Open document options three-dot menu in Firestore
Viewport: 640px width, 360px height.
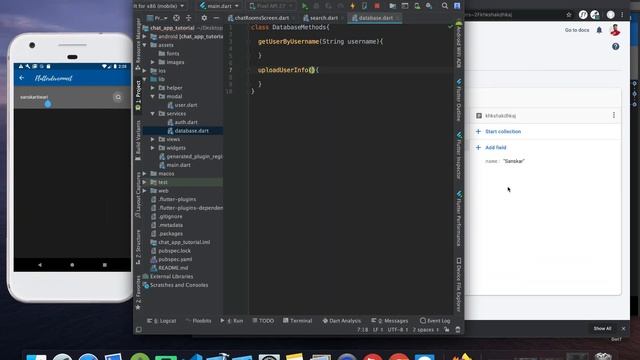pos(614,116)
